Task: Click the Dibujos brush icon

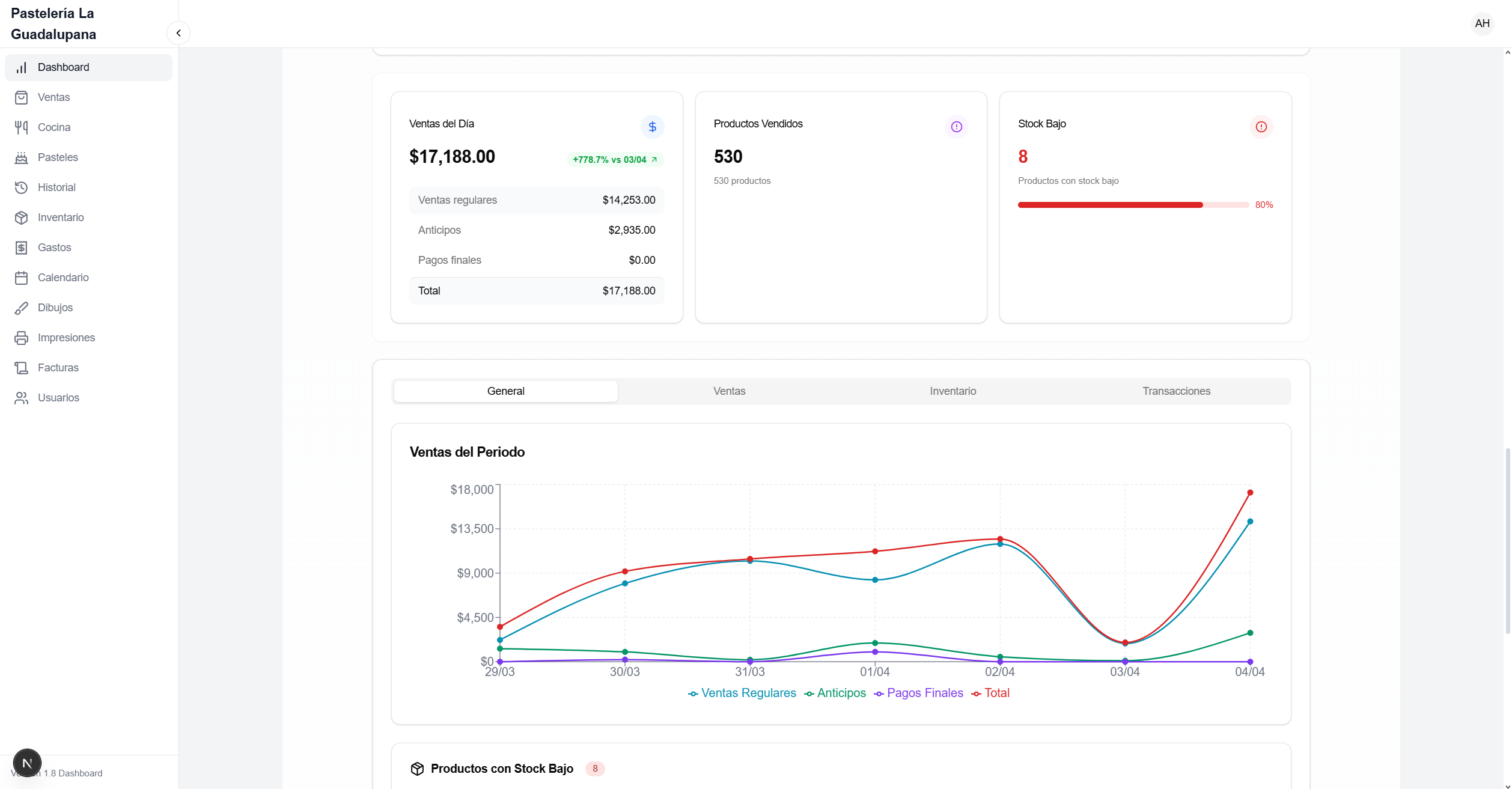Action: point(22,308)
